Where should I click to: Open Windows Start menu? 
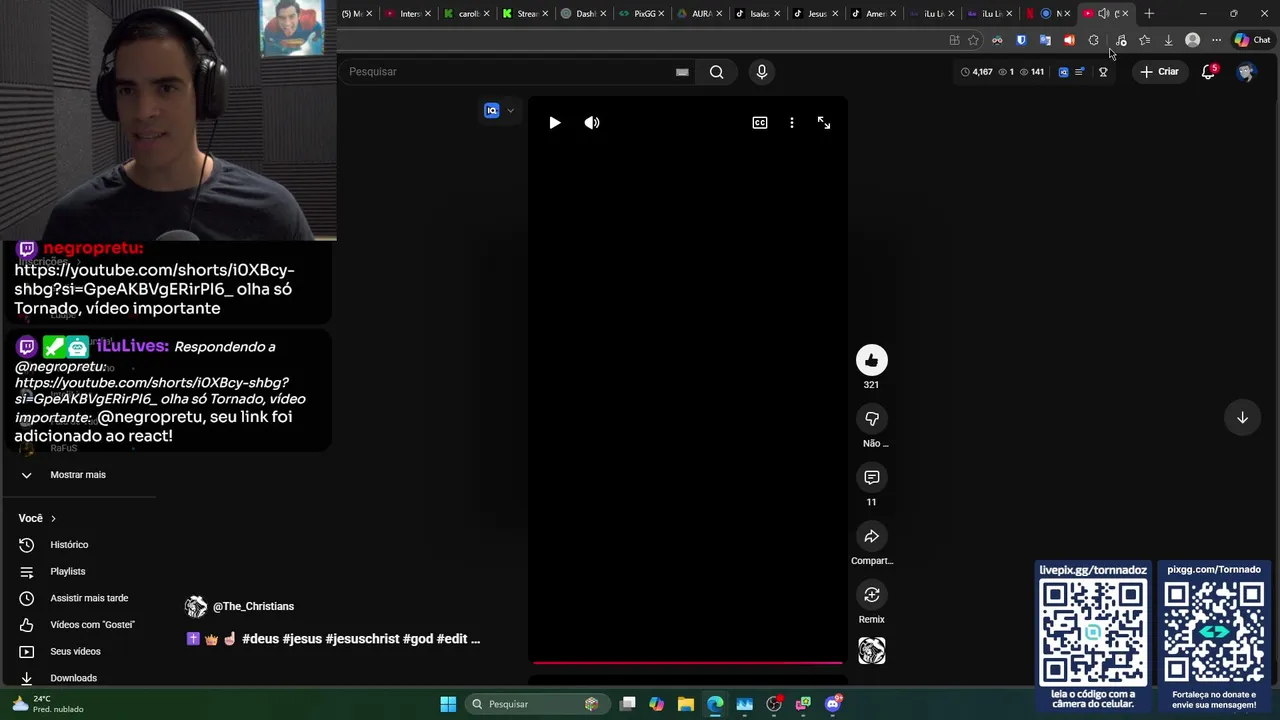pos(448,704)
